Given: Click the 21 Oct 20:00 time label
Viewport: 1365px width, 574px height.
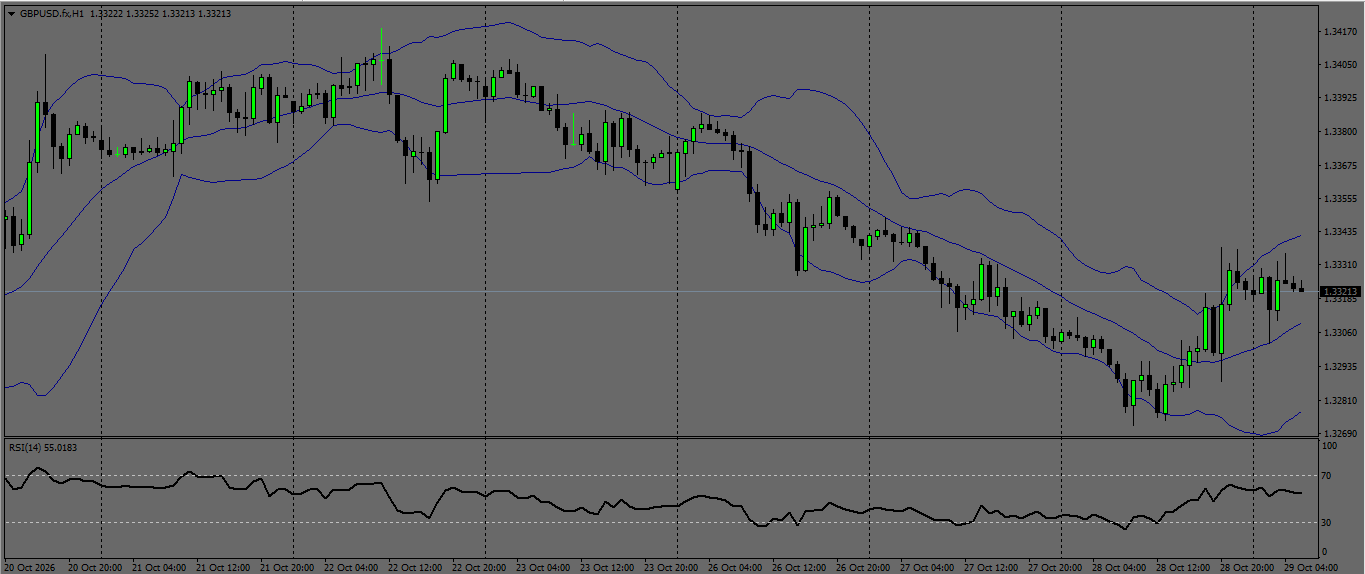Looking at the screenshot, I should 287,567.
